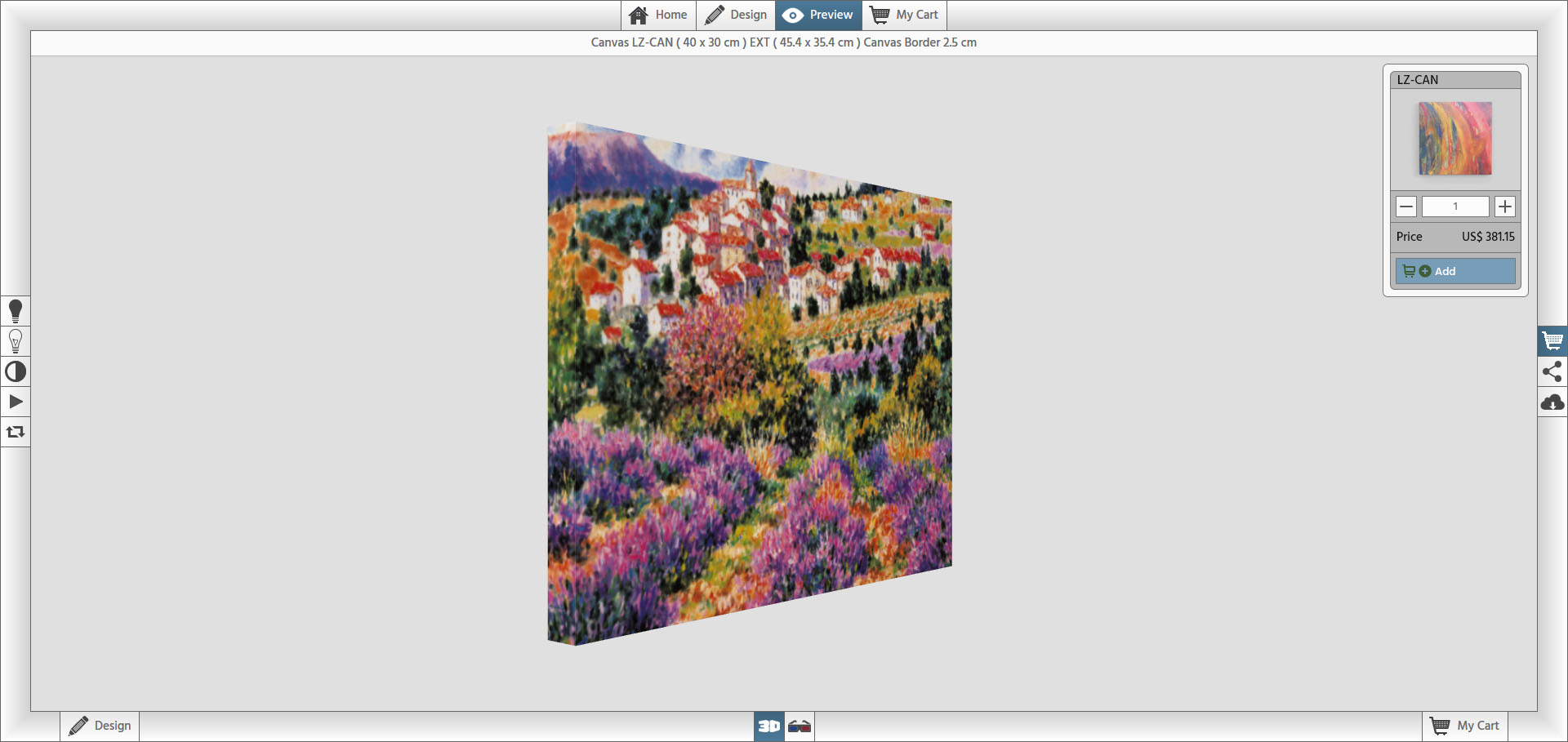Open the Home tab

click(658, 15)
